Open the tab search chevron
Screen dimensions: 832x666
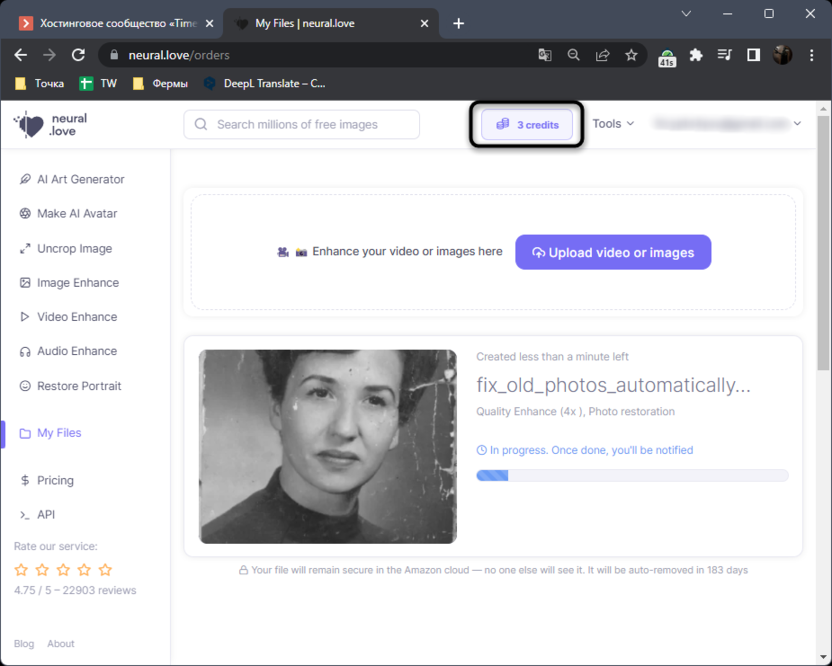pos(686,14)
